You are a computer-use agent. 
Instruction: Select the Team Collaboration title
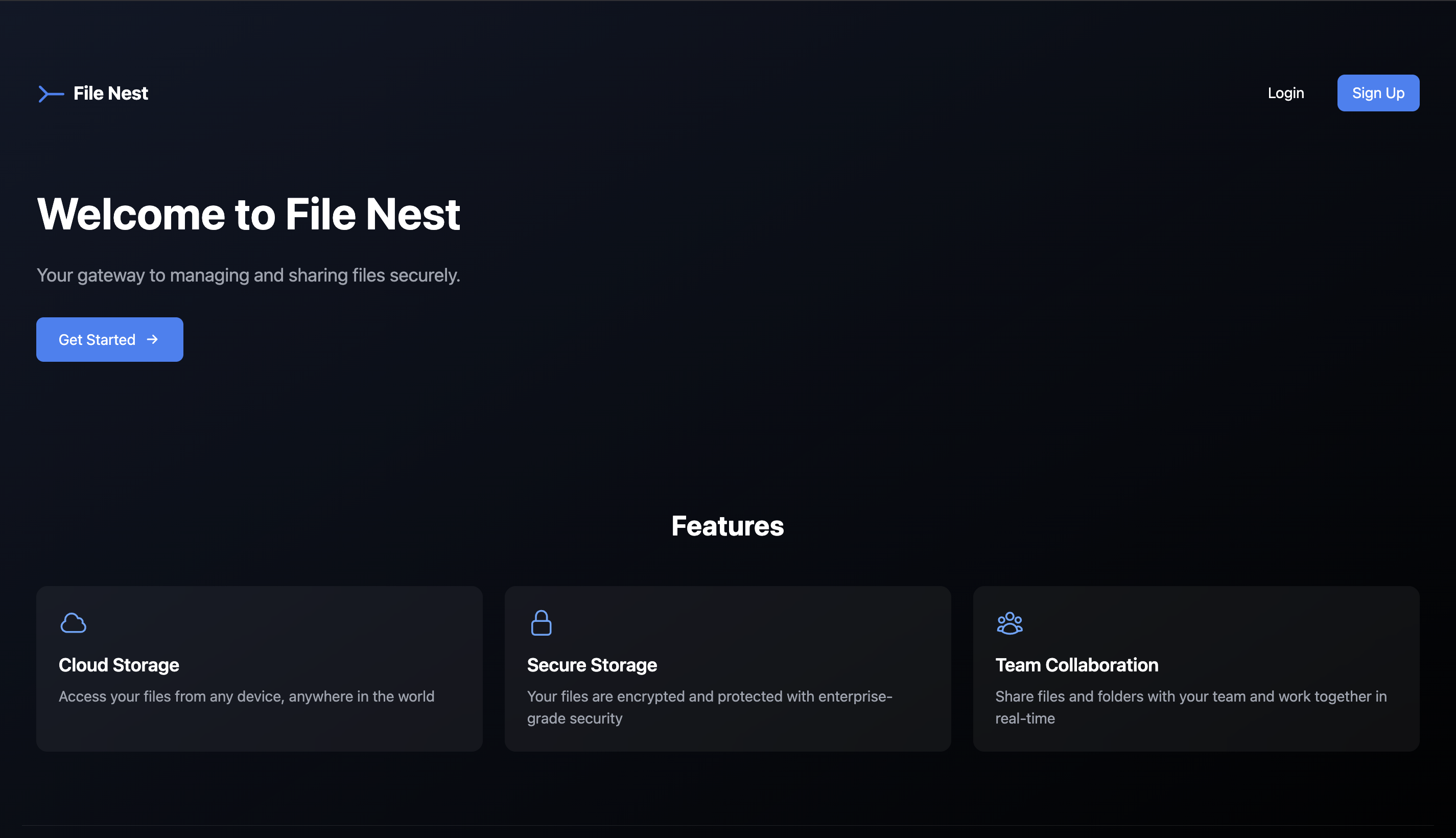point(1076,665)
